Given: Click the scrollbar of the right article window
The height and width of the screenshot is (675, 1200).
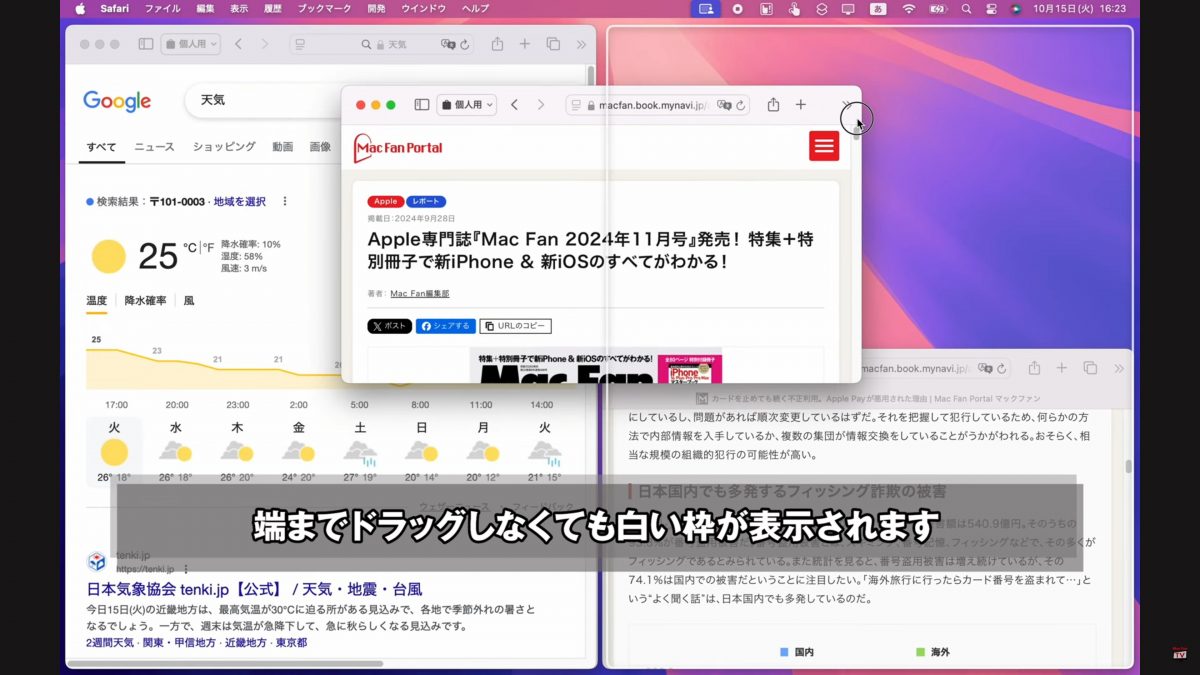Looking at the screenshot, I should click(x=1129, y=465).
